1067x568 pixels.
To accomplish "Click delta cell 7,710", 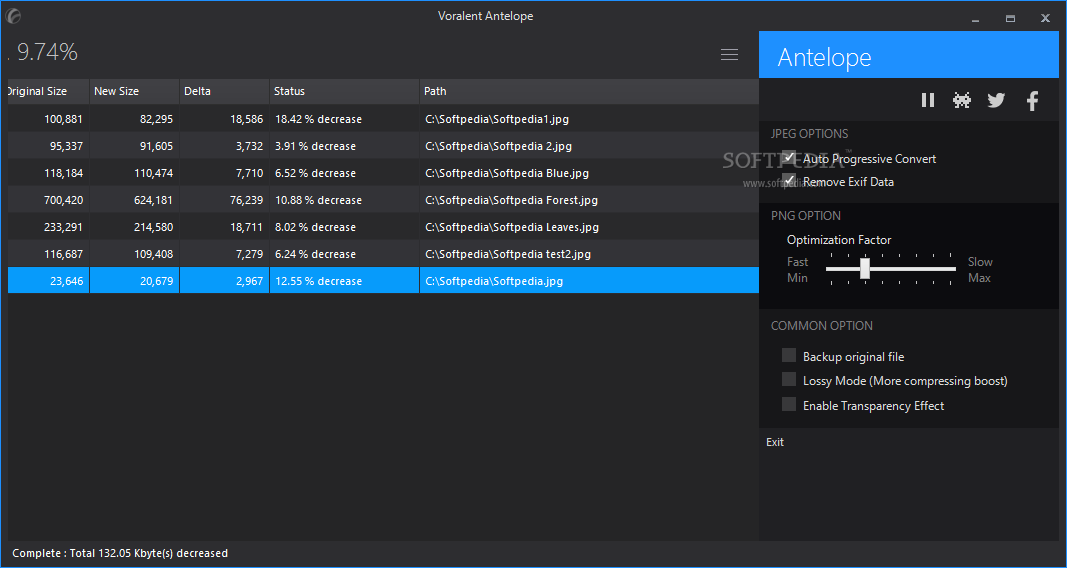I will click(225, 173).
